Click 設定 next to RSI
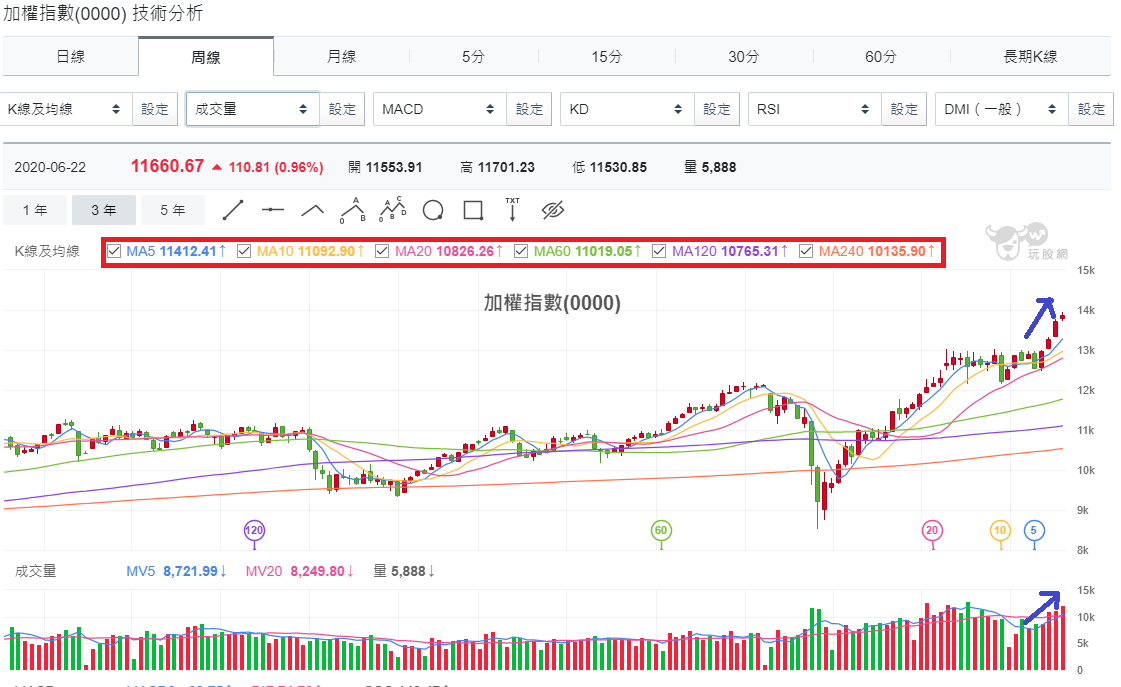The height and width of the screenshot is (687, 1121). tap(904, 109)
